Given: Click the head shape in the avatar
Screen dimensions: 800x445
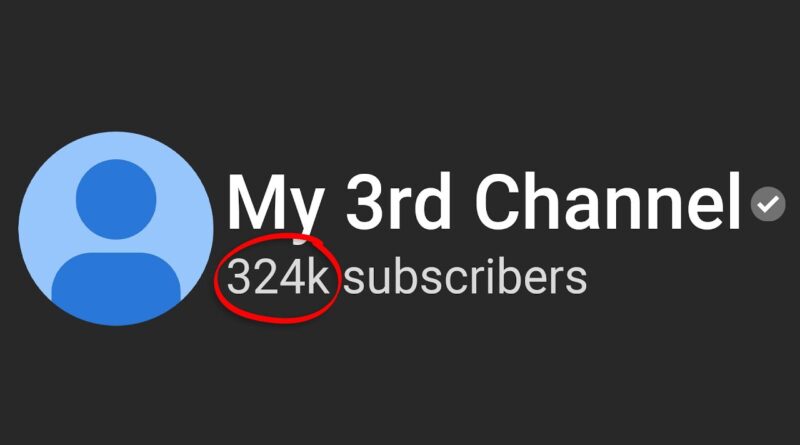Looking at the screenshot, I should [x=116, y=199].
